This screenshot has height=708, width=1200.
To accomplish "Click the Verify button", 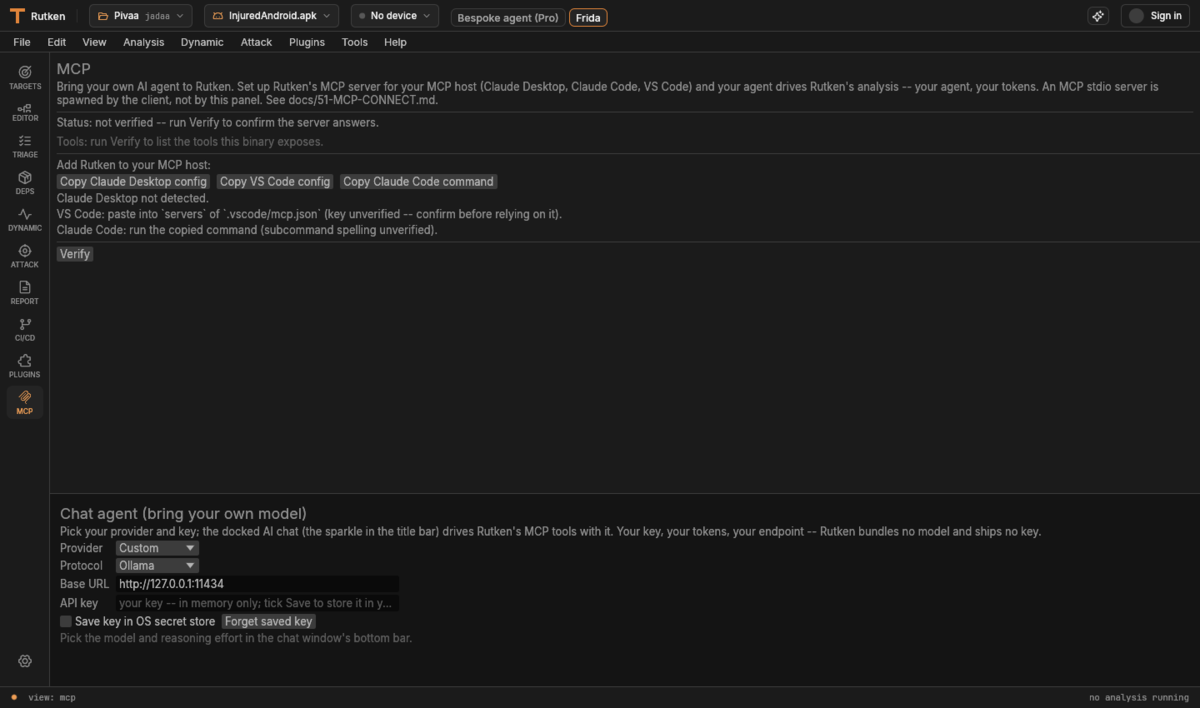I will coord(75,254).
